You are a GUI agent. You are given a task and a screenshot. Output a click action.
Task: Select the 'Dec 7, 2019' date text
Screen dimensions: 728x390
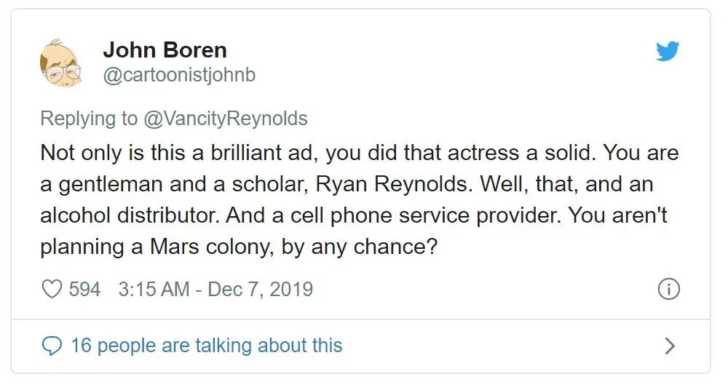coord(260,289)
